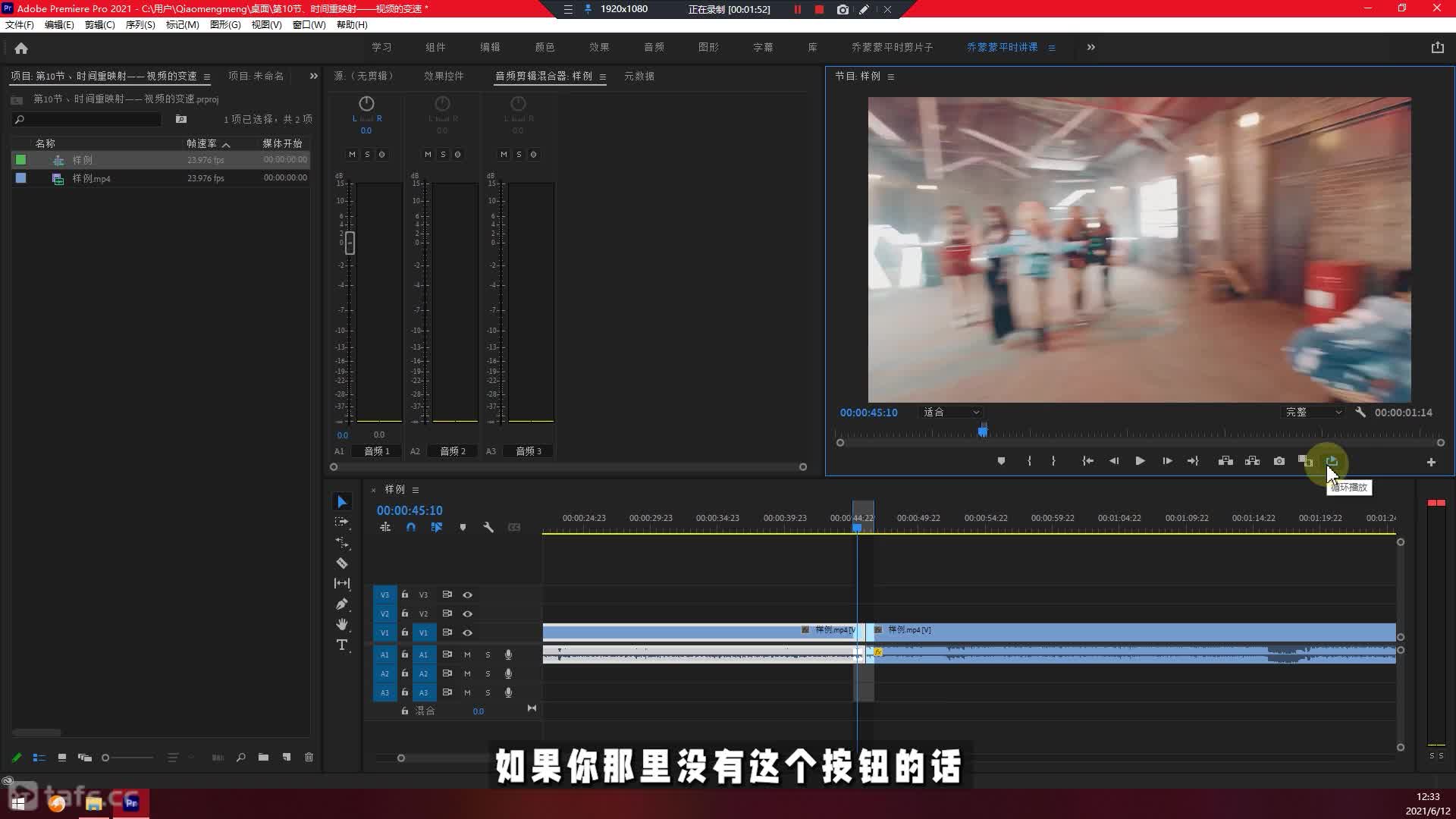Select the Razor tool
Image resolution: width=1456 pixels, height=819 pixels.
point(342,563)
